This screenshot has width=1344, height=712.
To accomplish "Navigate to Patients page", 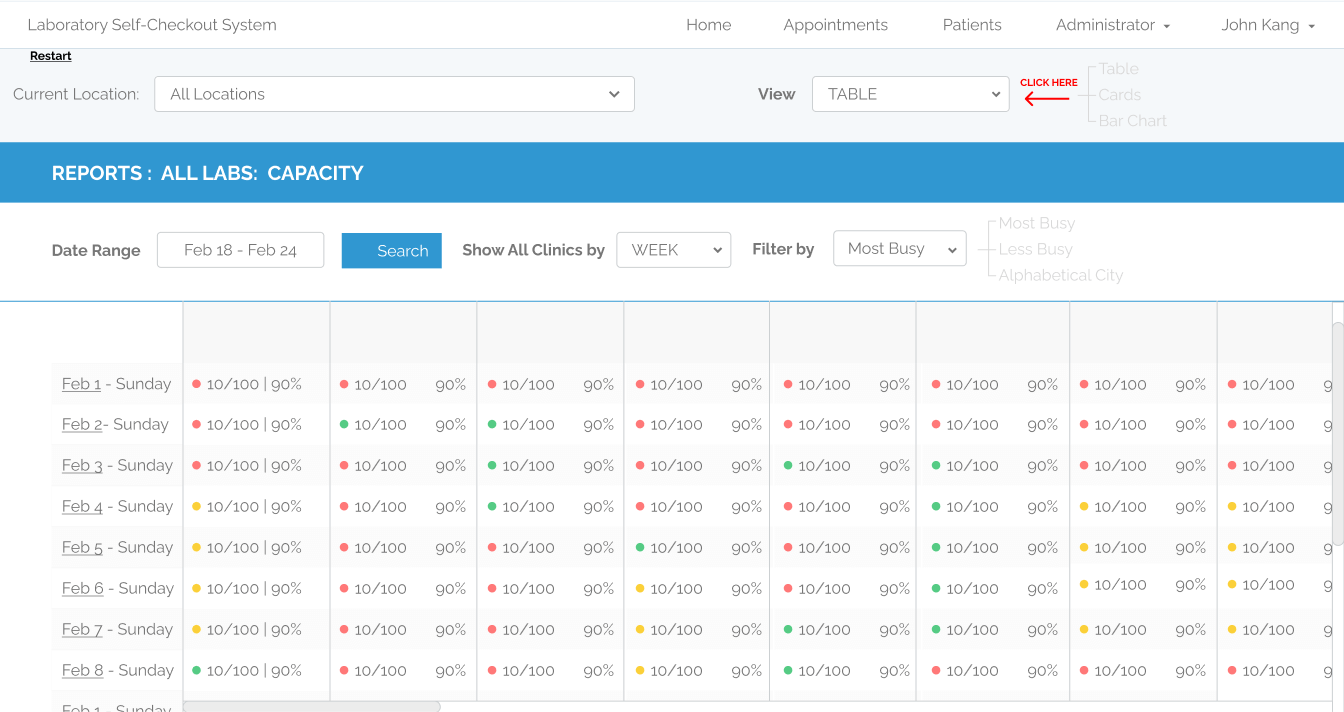I will 972,25.
